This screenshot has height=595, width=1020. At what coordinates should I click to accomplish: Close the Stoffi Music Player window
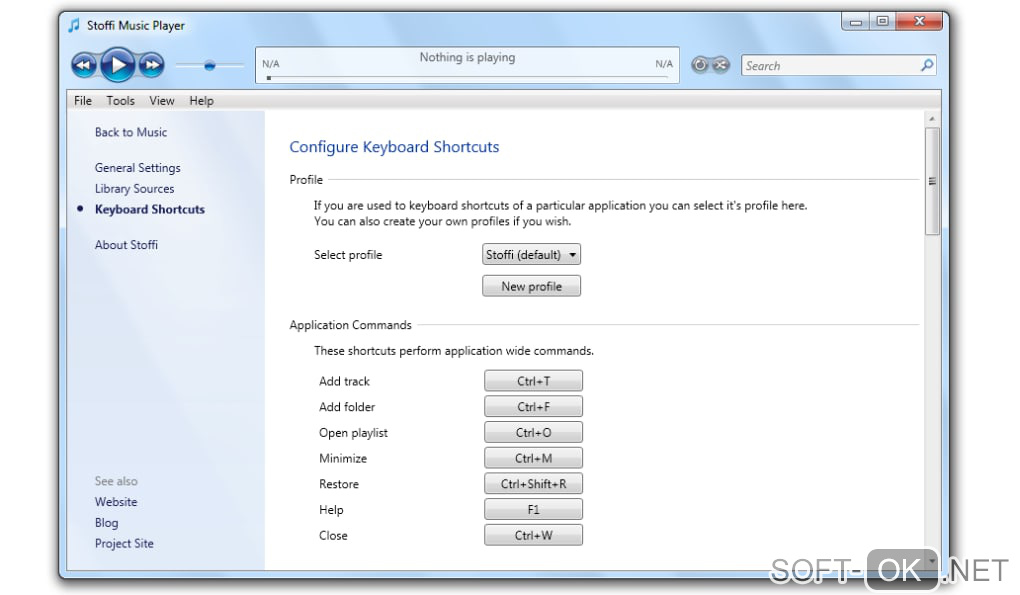(x=919, y=22)
